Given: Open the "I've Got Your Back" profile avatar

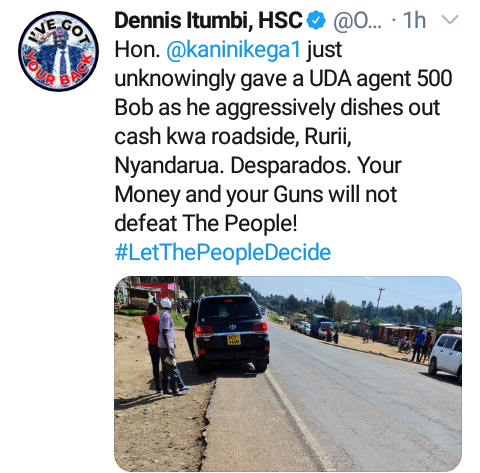Looking at the screenshot, I should pyautogui.click(x=59, y=51).
